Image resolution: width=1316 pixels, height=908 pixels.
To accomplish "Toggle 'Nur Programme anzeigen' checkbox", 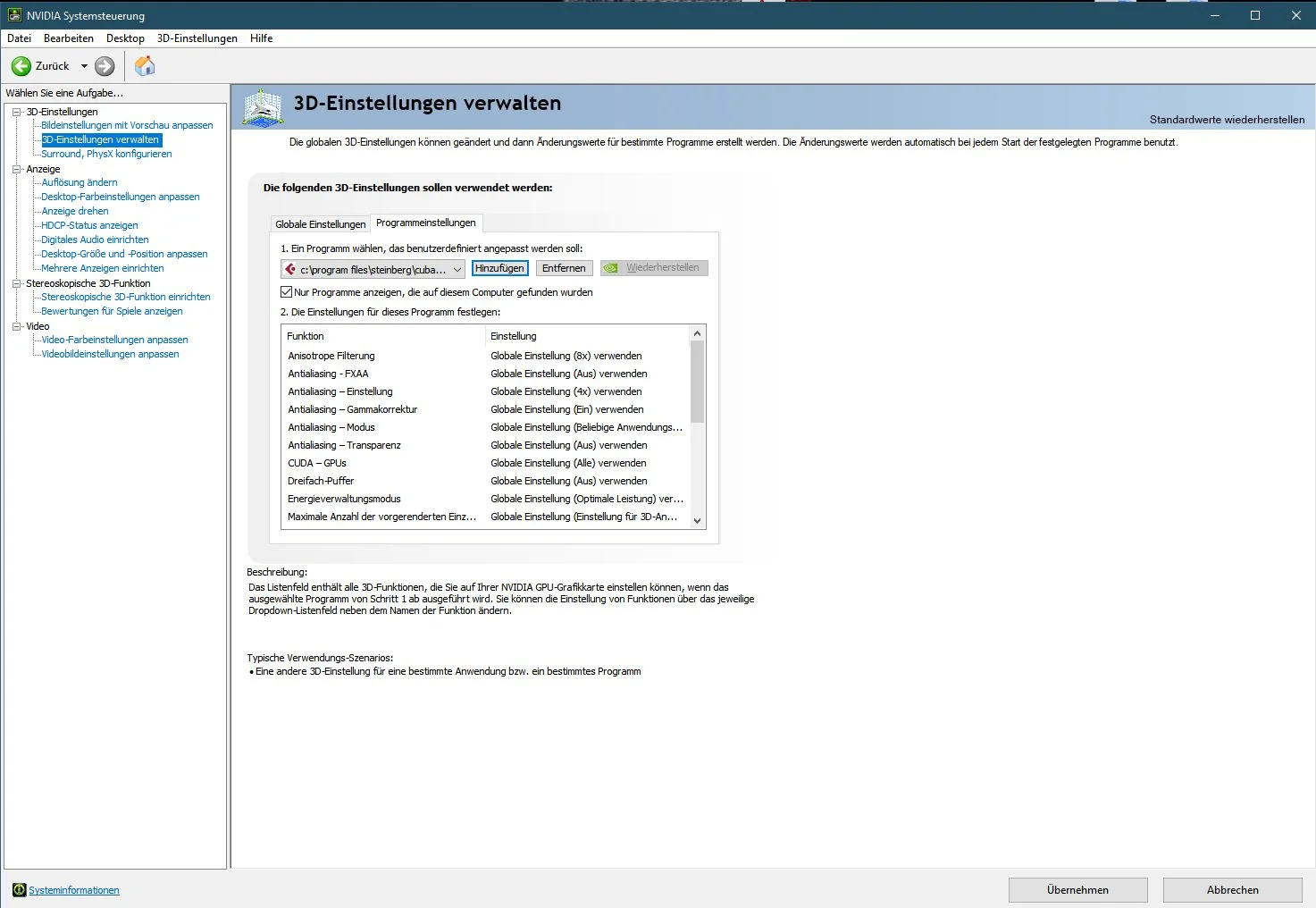I will (287, 292).
